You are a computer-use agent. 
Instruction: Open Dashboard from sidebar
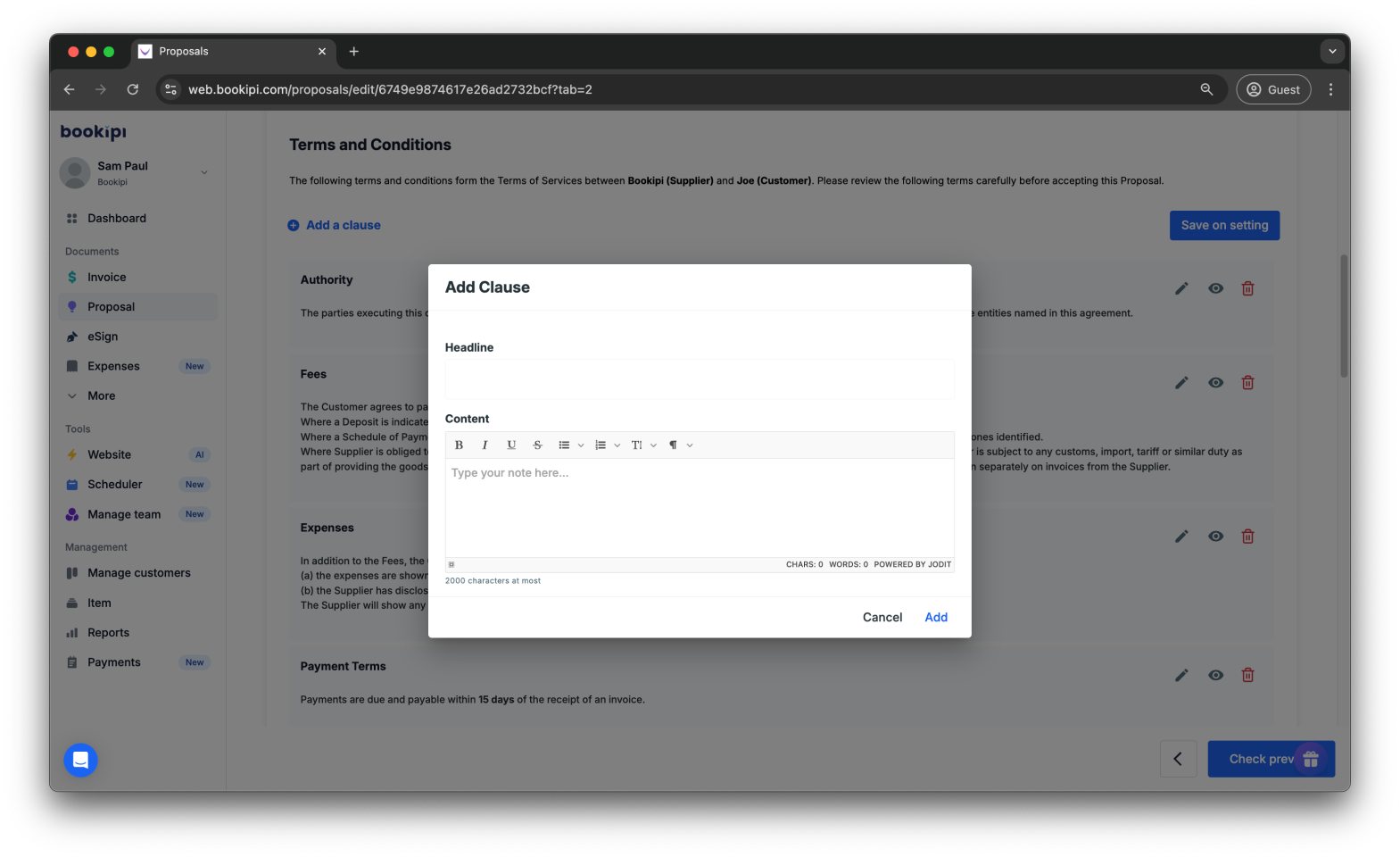coord(137,219)
